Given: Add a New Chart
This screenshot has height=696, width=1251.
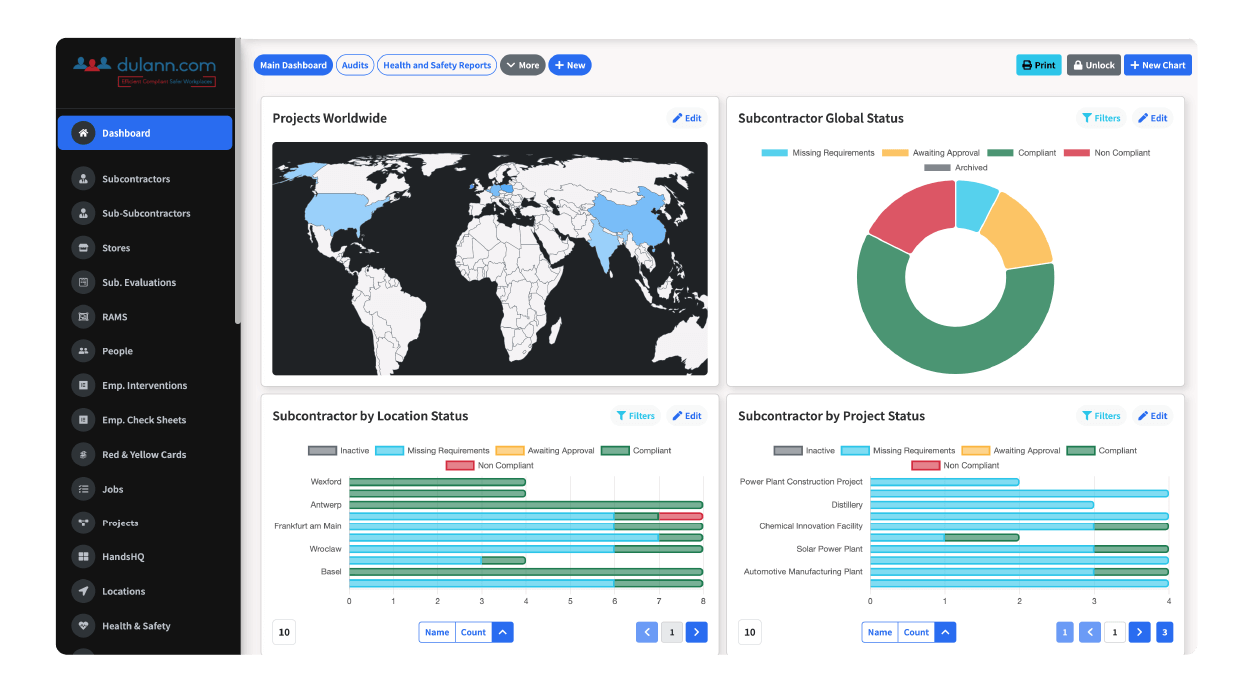Looking at the screenshot, I should (x=1158, y=65).
